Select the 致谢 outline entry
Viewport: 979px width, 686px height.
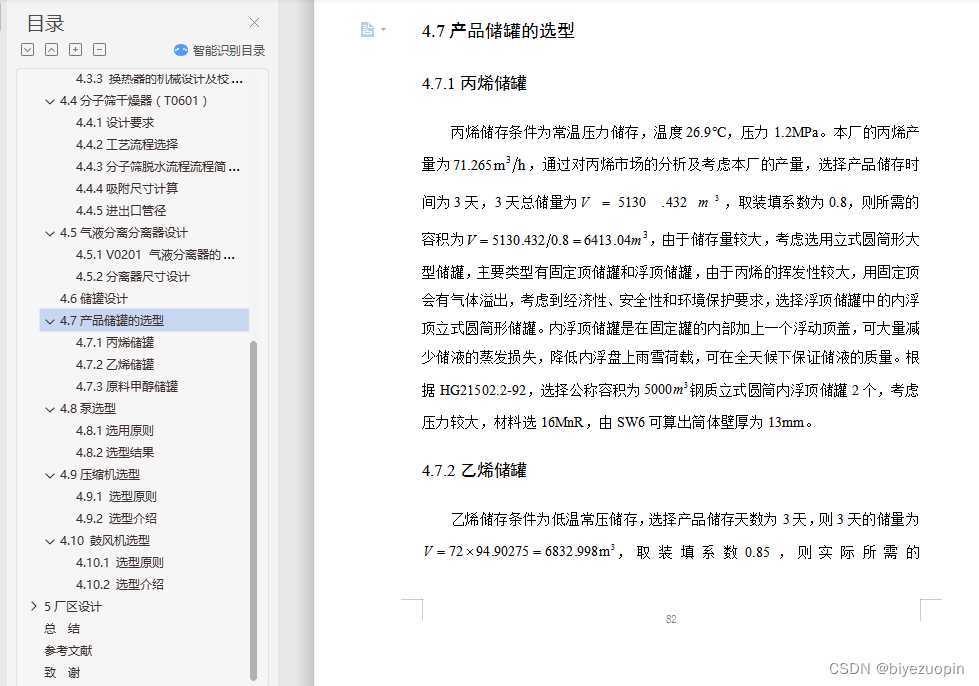point(61,672)
